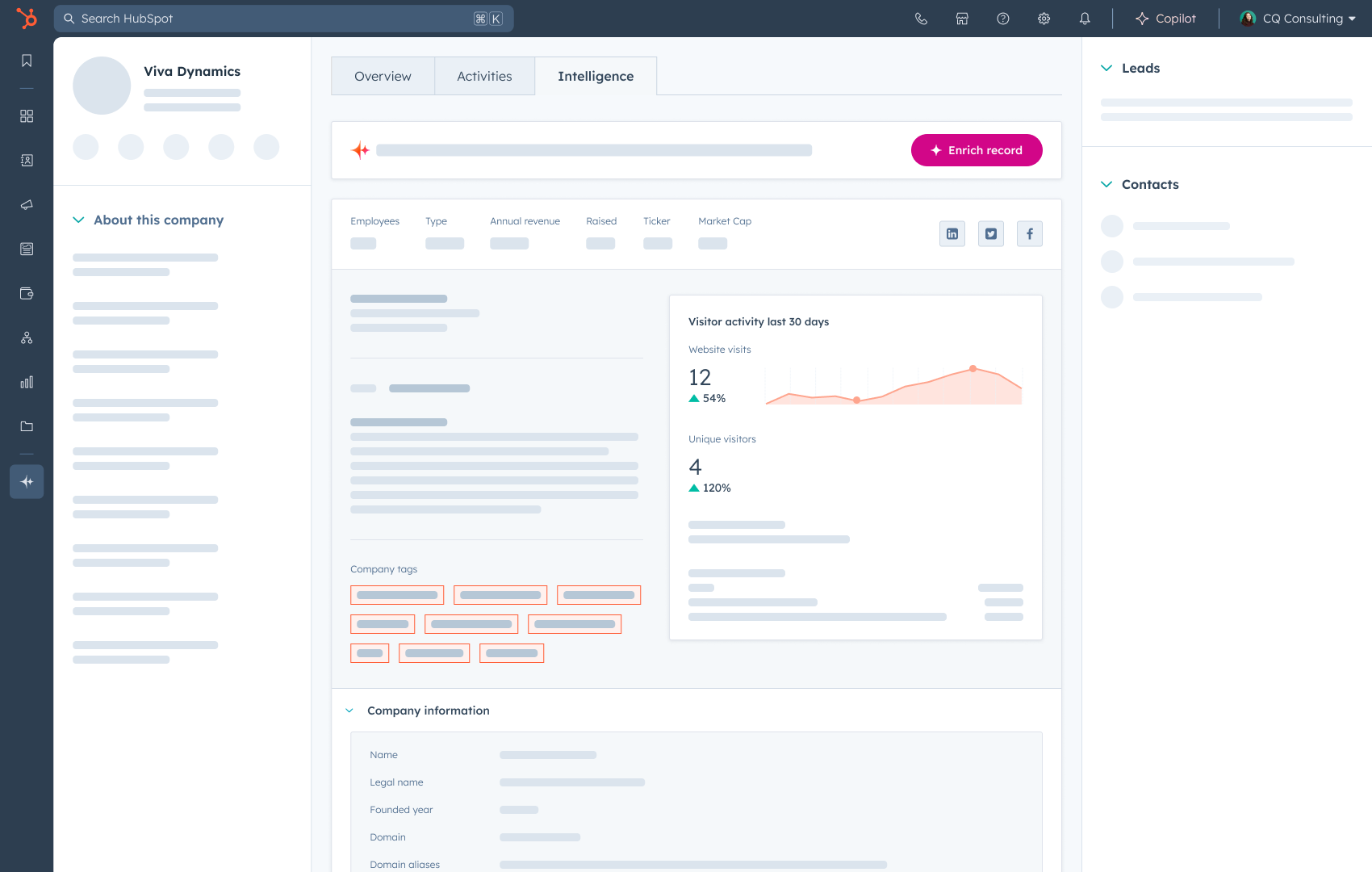
Task: Open the marketplace storefront icon
Action: (x=962, y=19)
